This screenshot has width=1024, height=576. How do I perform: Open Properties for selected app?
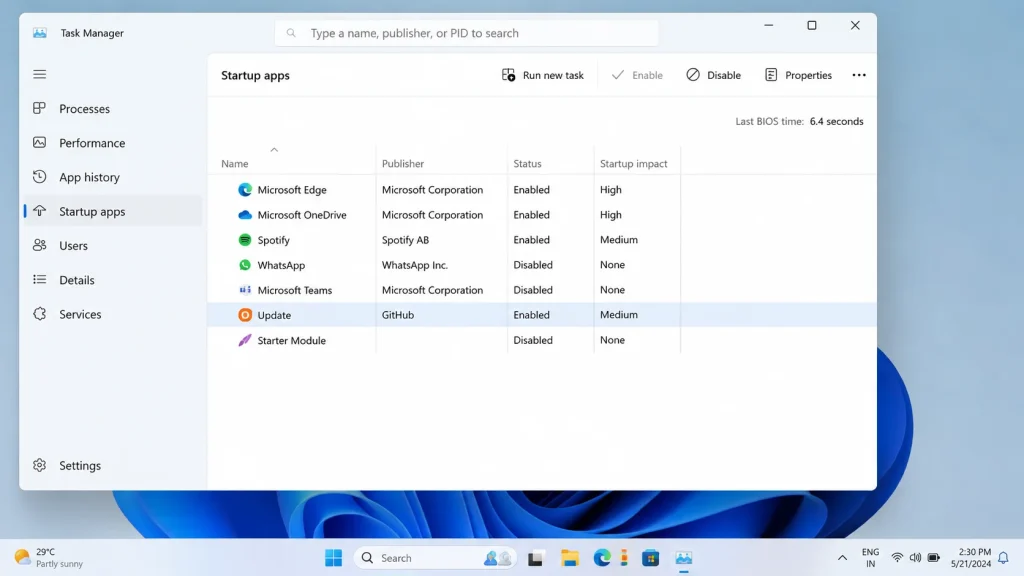point(798,75)
